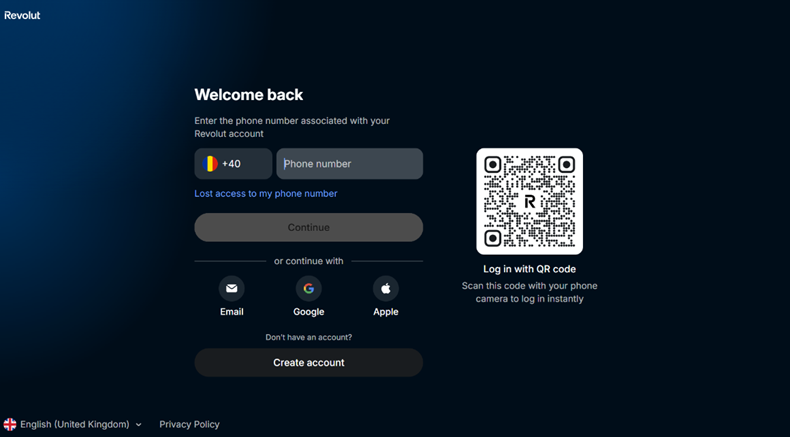Screen dimensions: 790x437
Task: Click the Email envelope icon
Action: [232, 288]
